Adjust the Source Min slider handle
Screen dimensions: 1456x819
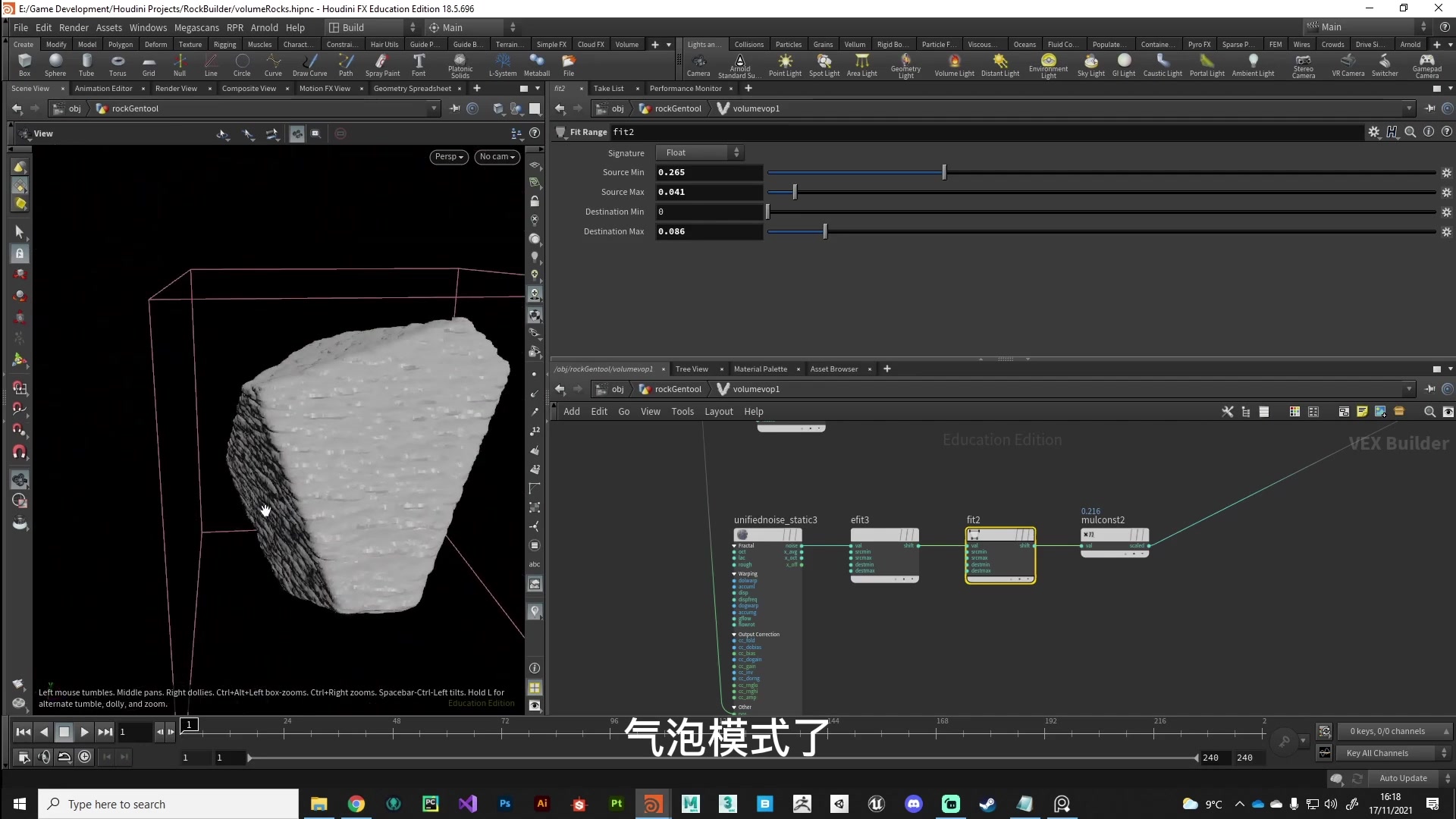pyautogui.click(x=944, y=173)
